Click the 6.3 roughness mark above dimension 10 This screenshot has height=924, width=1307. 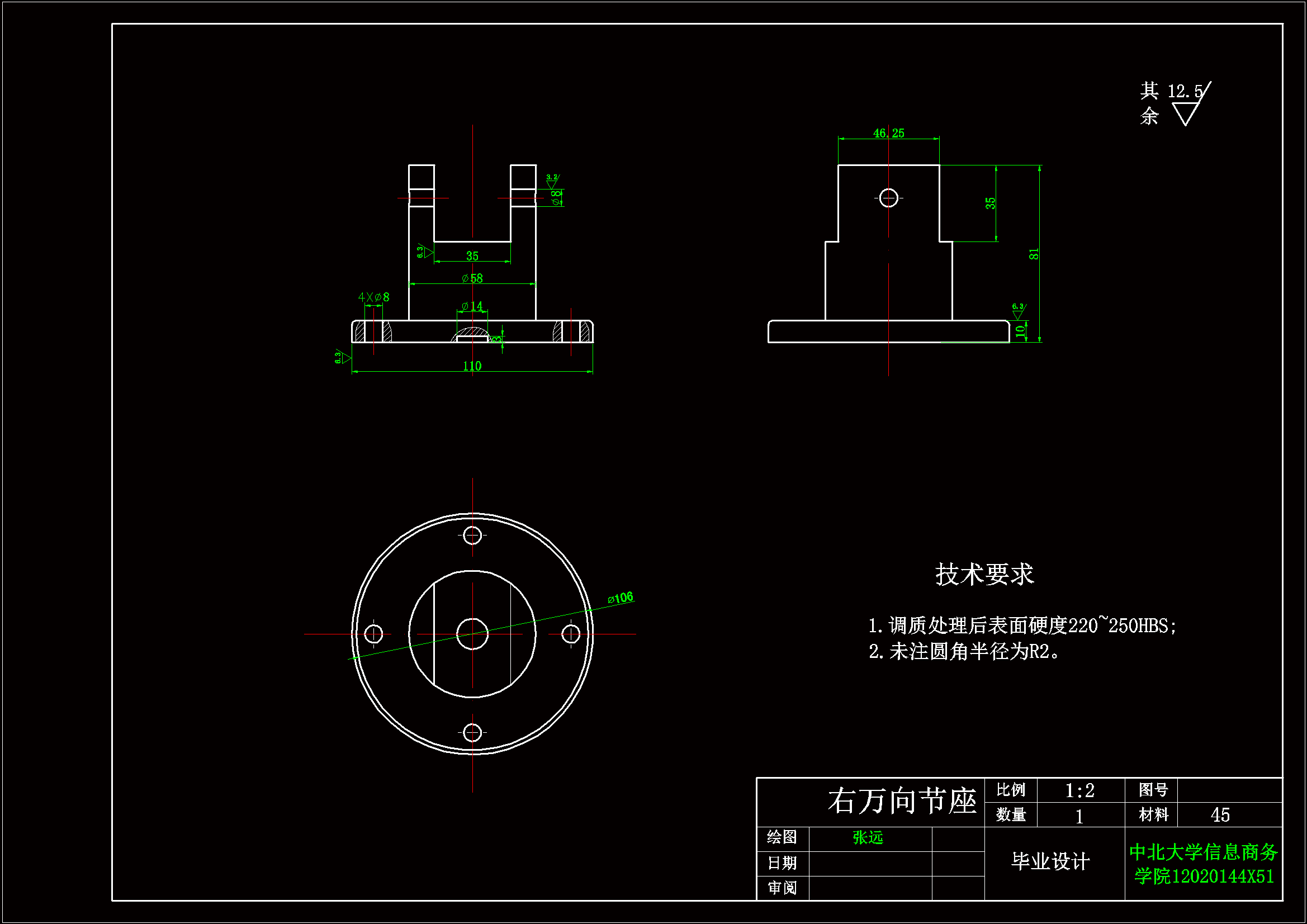click(x=1018, y=311)
